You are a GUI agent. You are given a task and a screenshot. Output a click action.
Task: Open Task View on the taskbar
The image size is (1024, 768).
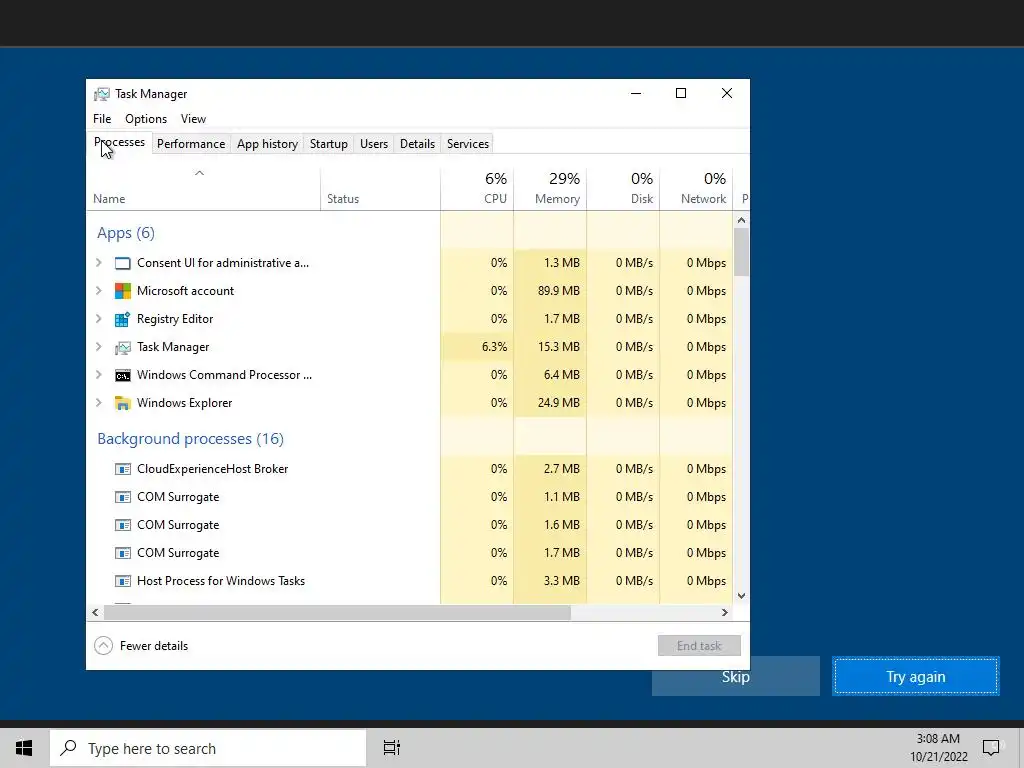(391, 748)
